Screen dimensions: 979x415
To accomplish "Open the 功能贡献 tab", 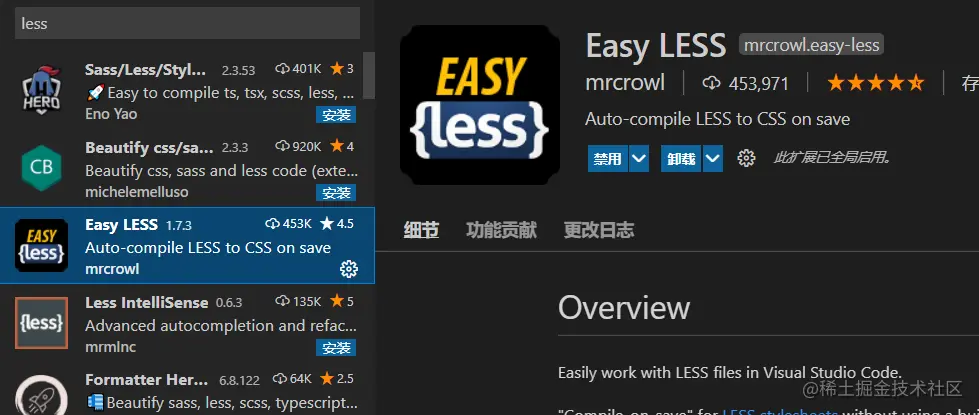I will click(x=501, y=230).
